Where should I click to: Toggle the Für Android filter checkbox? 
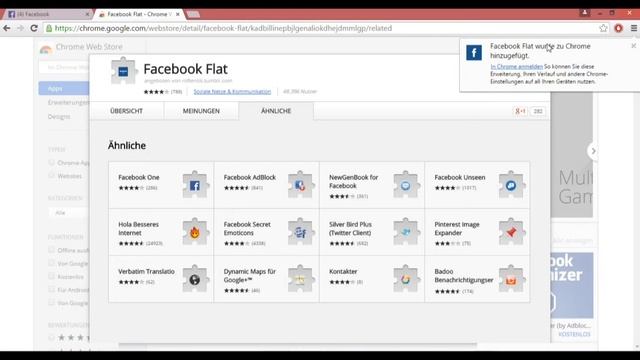coord(51,289)
